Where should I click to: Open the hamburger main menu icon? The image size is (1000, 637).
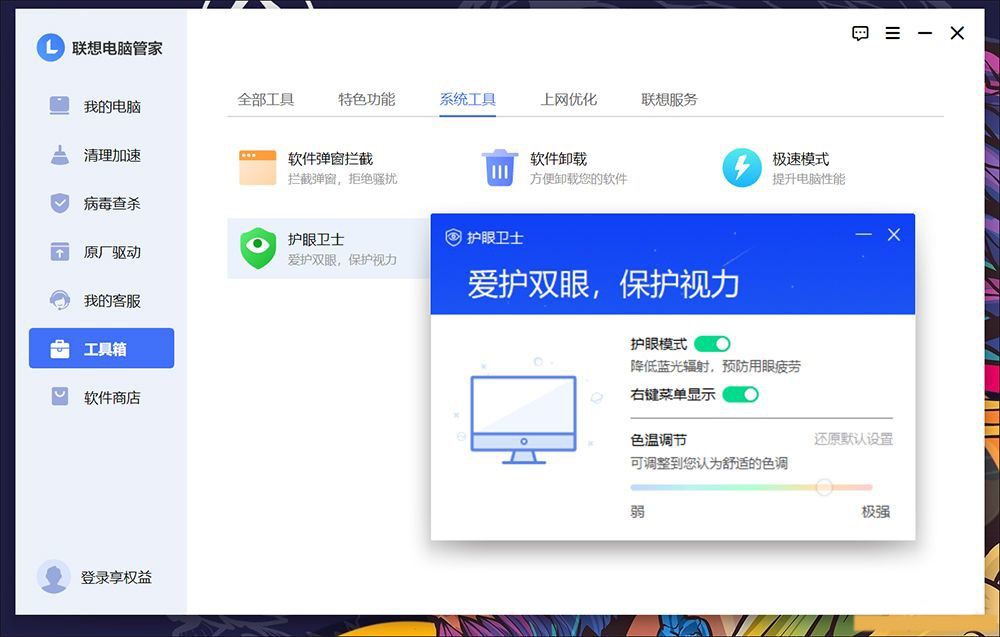893,33
